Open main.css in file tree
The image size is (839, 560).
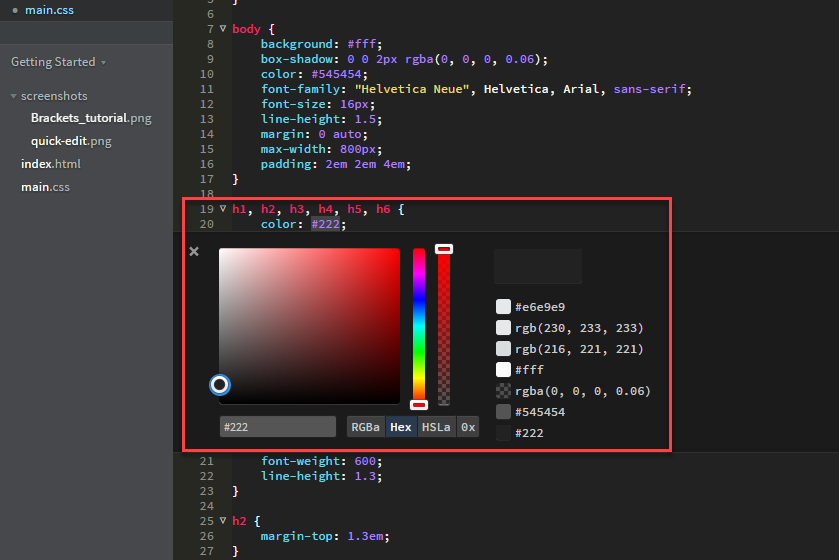pyautogui.click(x=45, y=187)
